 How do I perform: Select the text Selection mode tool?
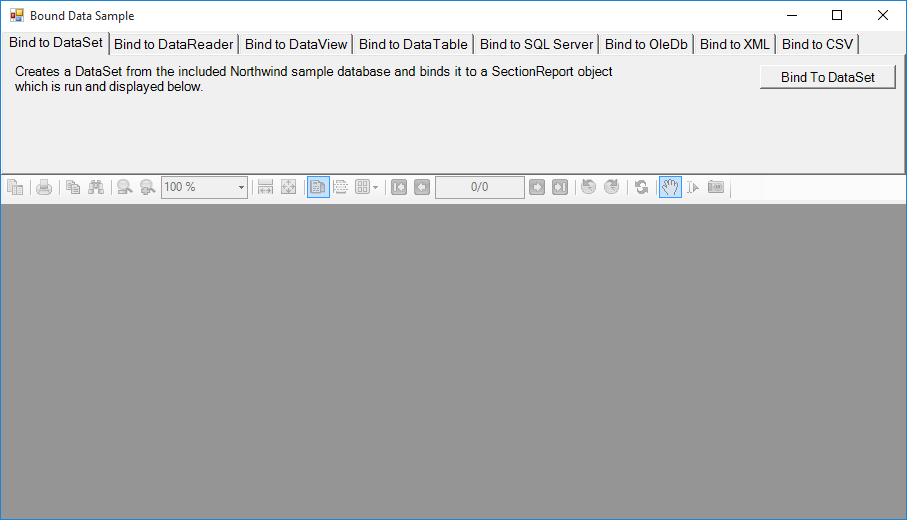[693, 187]
